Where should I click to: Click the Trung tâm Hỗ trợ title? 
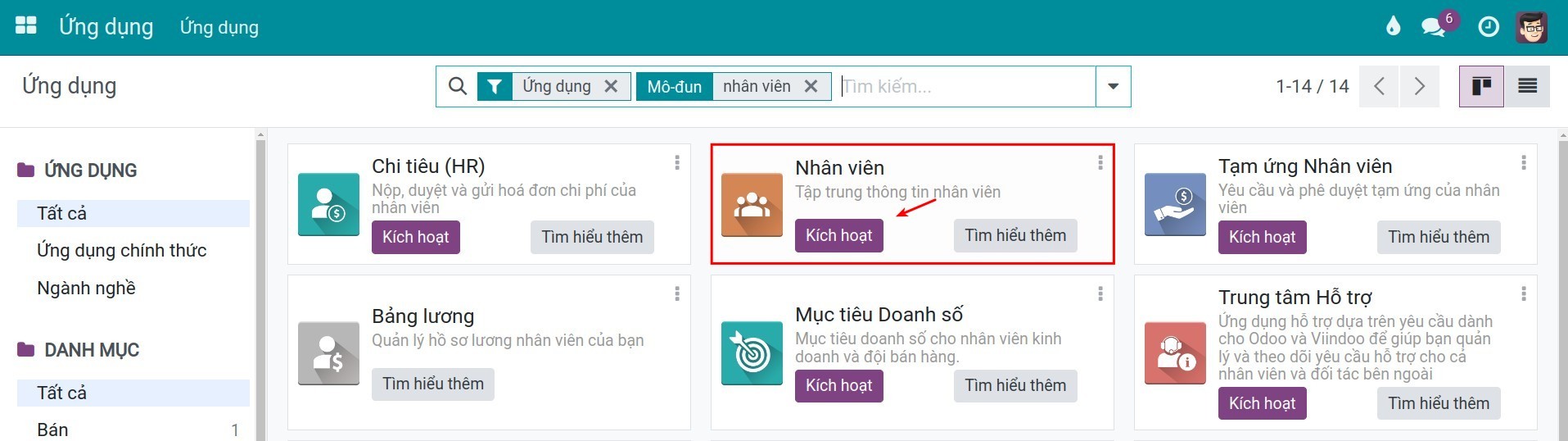tap(1295, 298)
